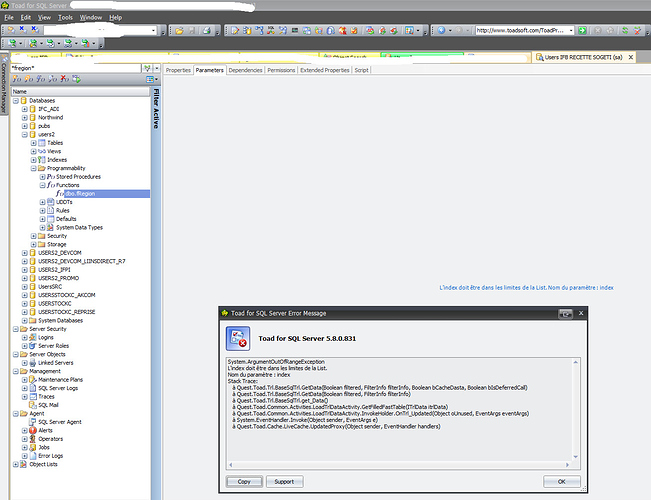Click the green refresh arrows in the web toolbar
Screen dimensions: 651x500
(x=625, y=30)
